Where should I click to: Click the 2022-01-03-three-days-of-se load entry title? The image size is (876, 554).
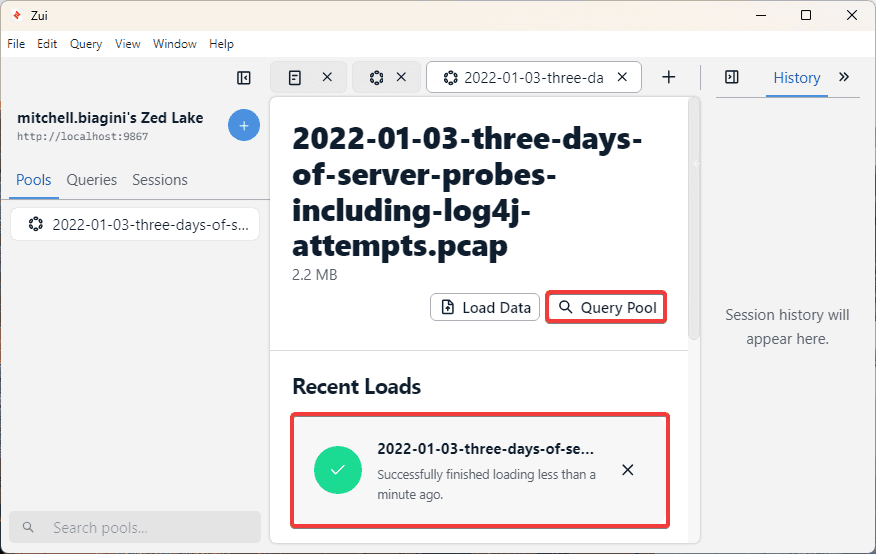(485, 448)
